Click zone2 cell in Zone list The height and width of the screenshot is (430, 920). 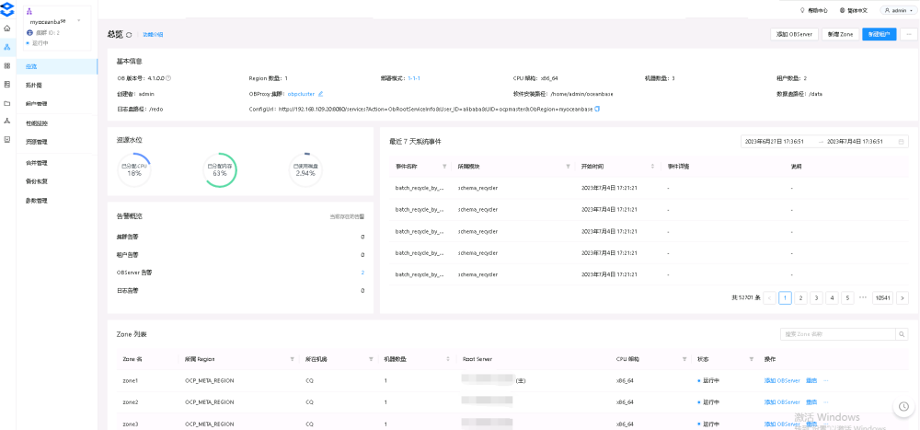pos(130,402)
